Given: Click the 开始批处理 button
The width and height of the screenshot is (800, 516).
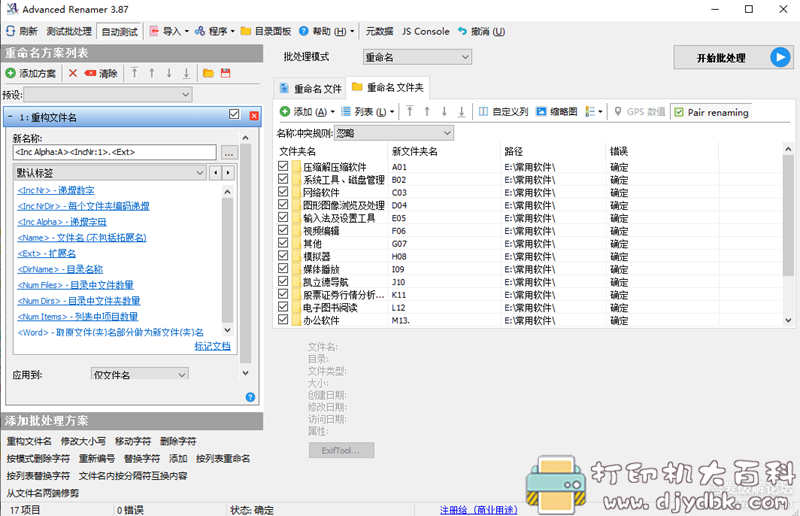Looking at the screenshot, I should click(733, 57).
